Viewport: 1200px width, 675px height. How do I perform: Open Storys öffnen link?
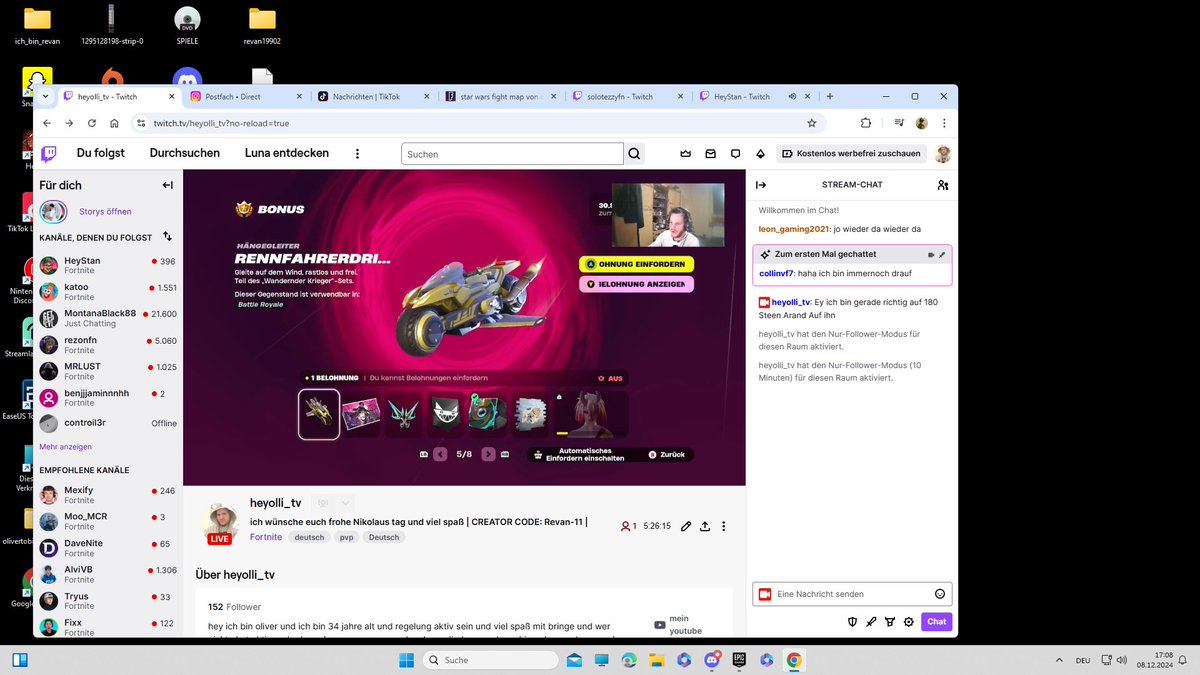point(105,212)
